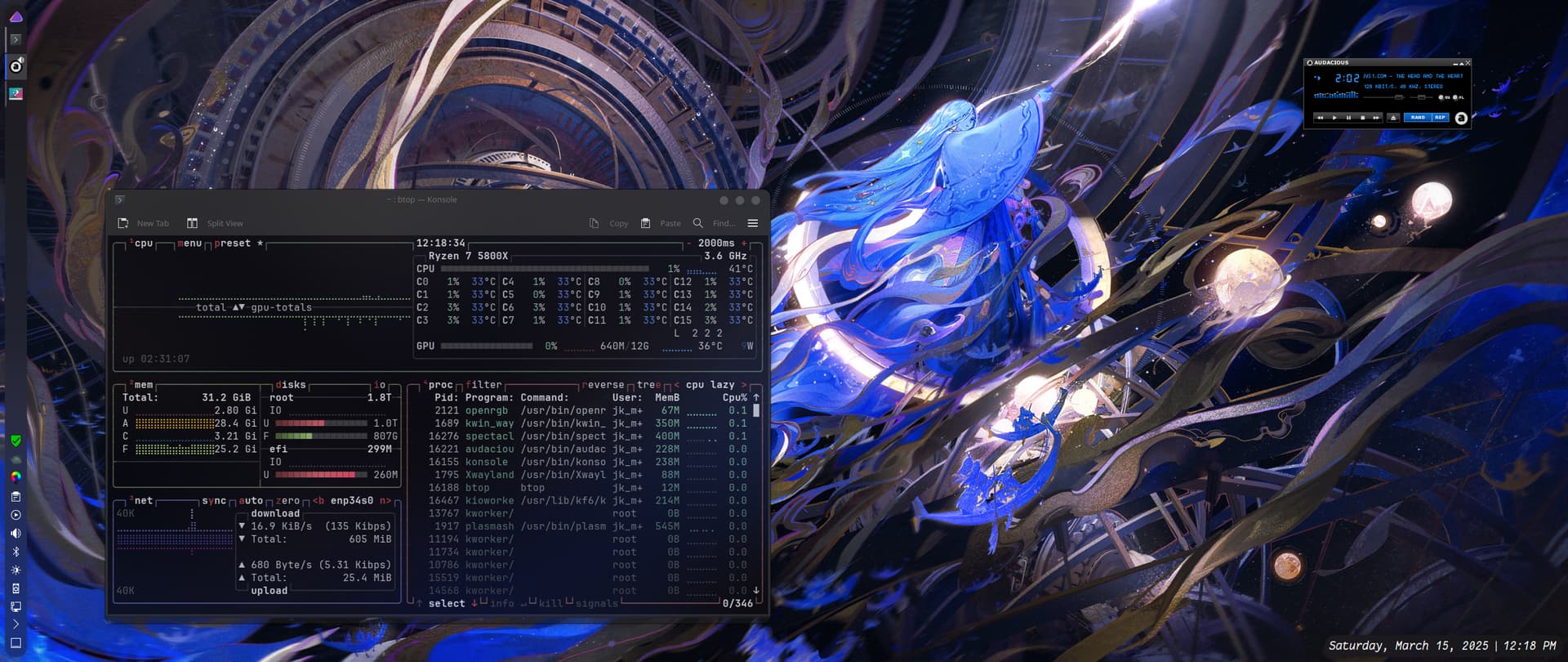
Task: Toggle tree view in btop processes
Action: [x=649, y=384]
